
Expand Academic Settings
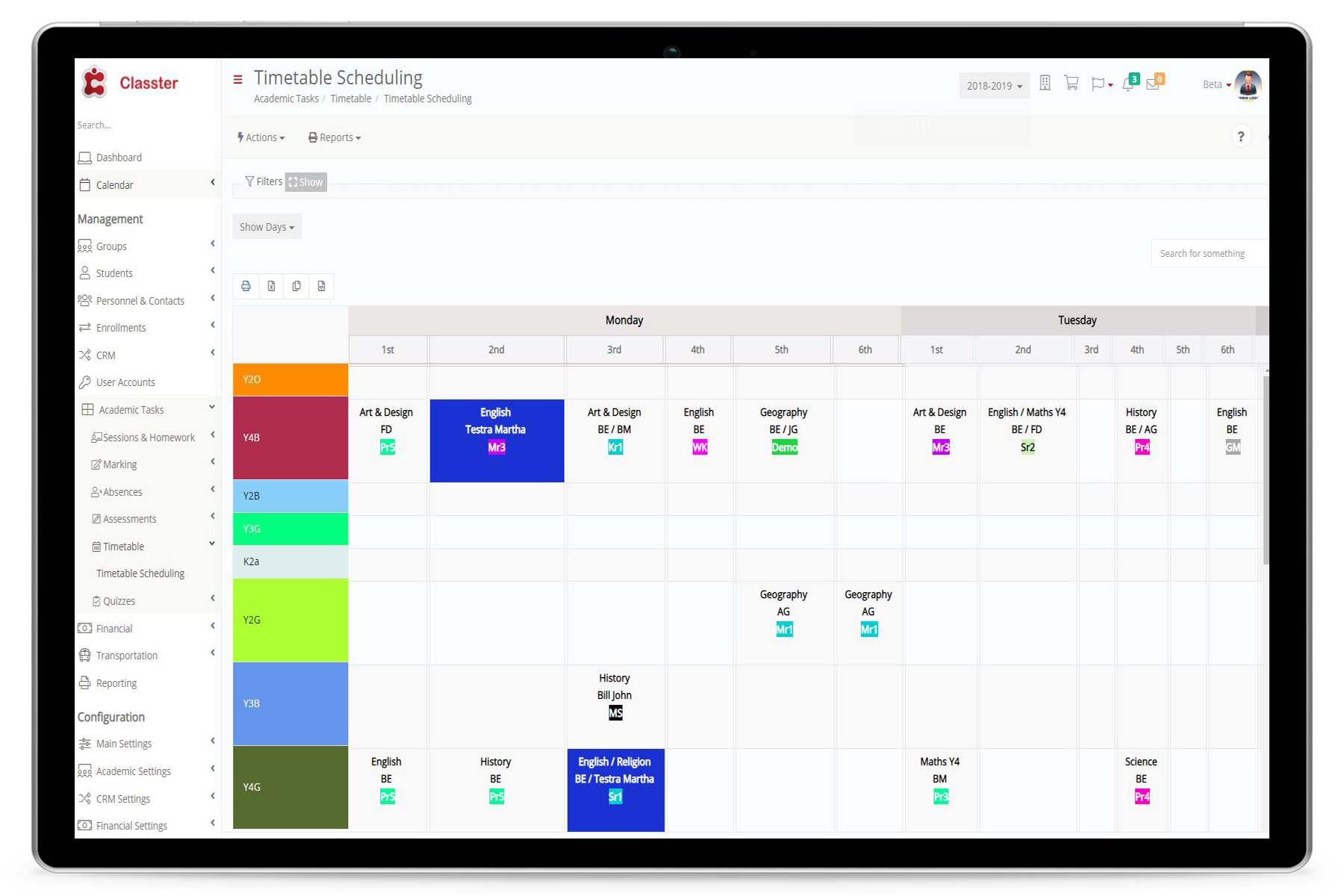pos(146,771)
